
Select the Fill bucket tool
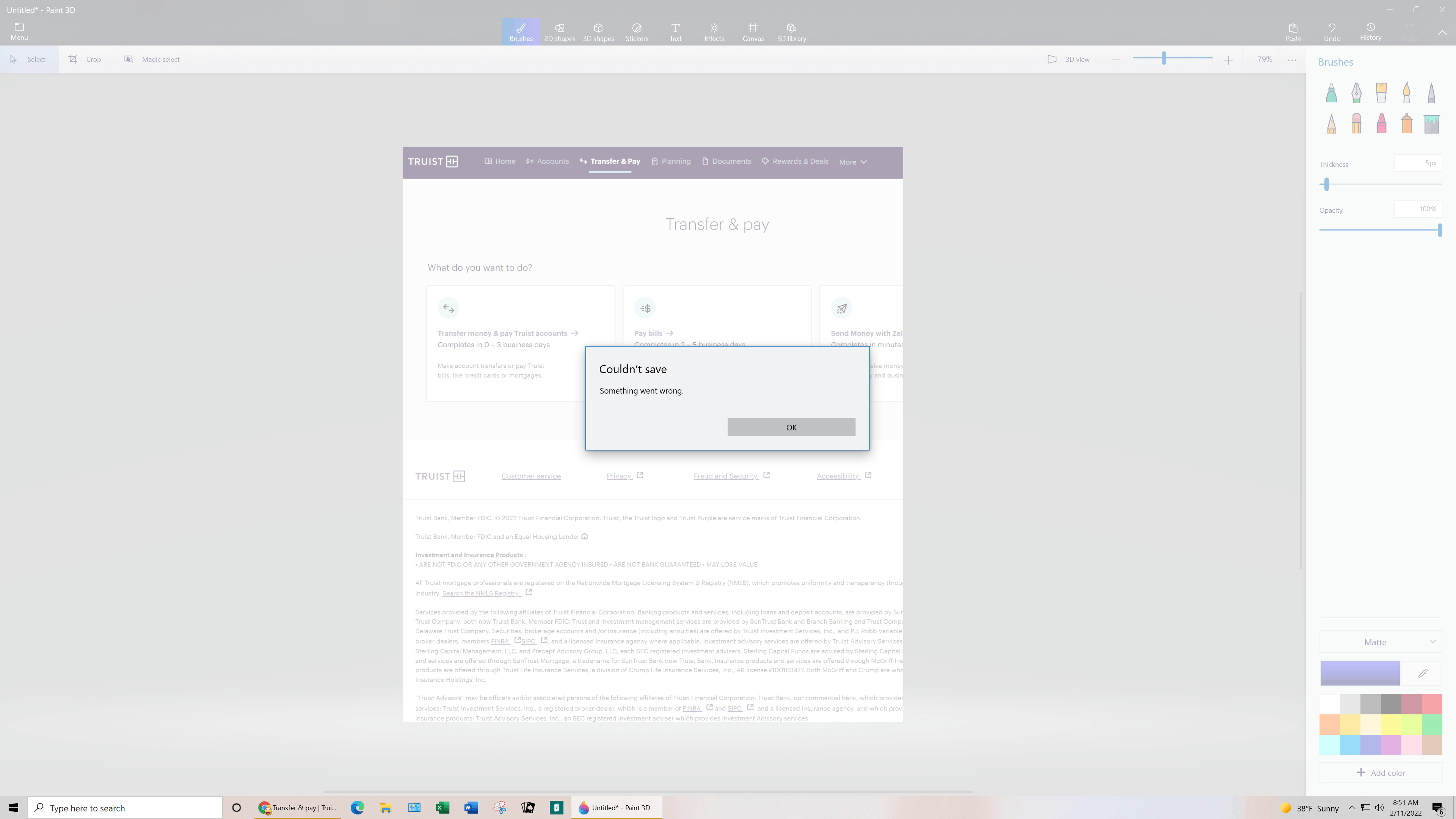tap(1431, 124)
